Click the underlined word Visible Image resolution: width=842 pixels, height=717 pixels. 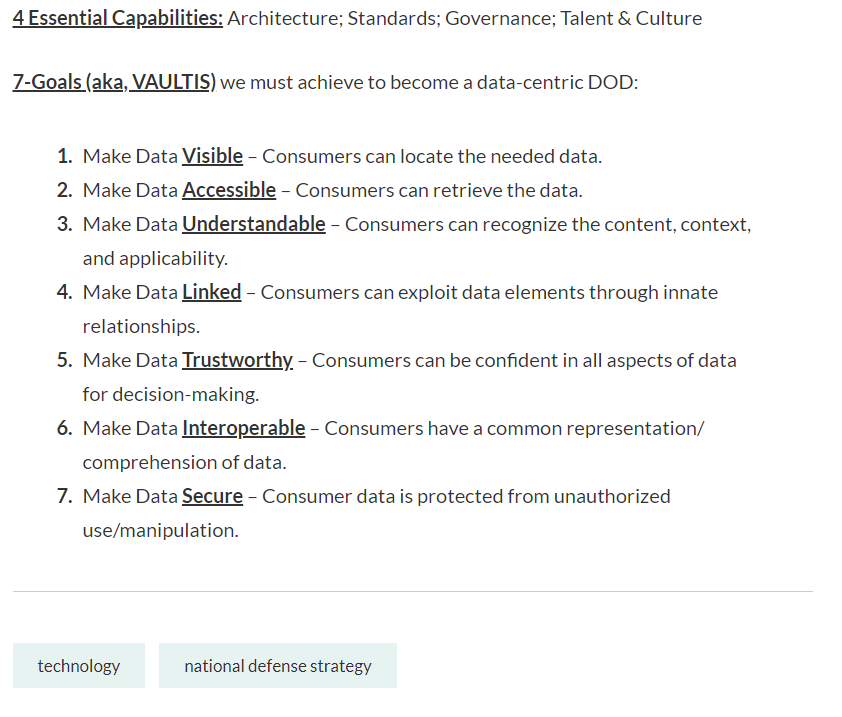[213, 156]
